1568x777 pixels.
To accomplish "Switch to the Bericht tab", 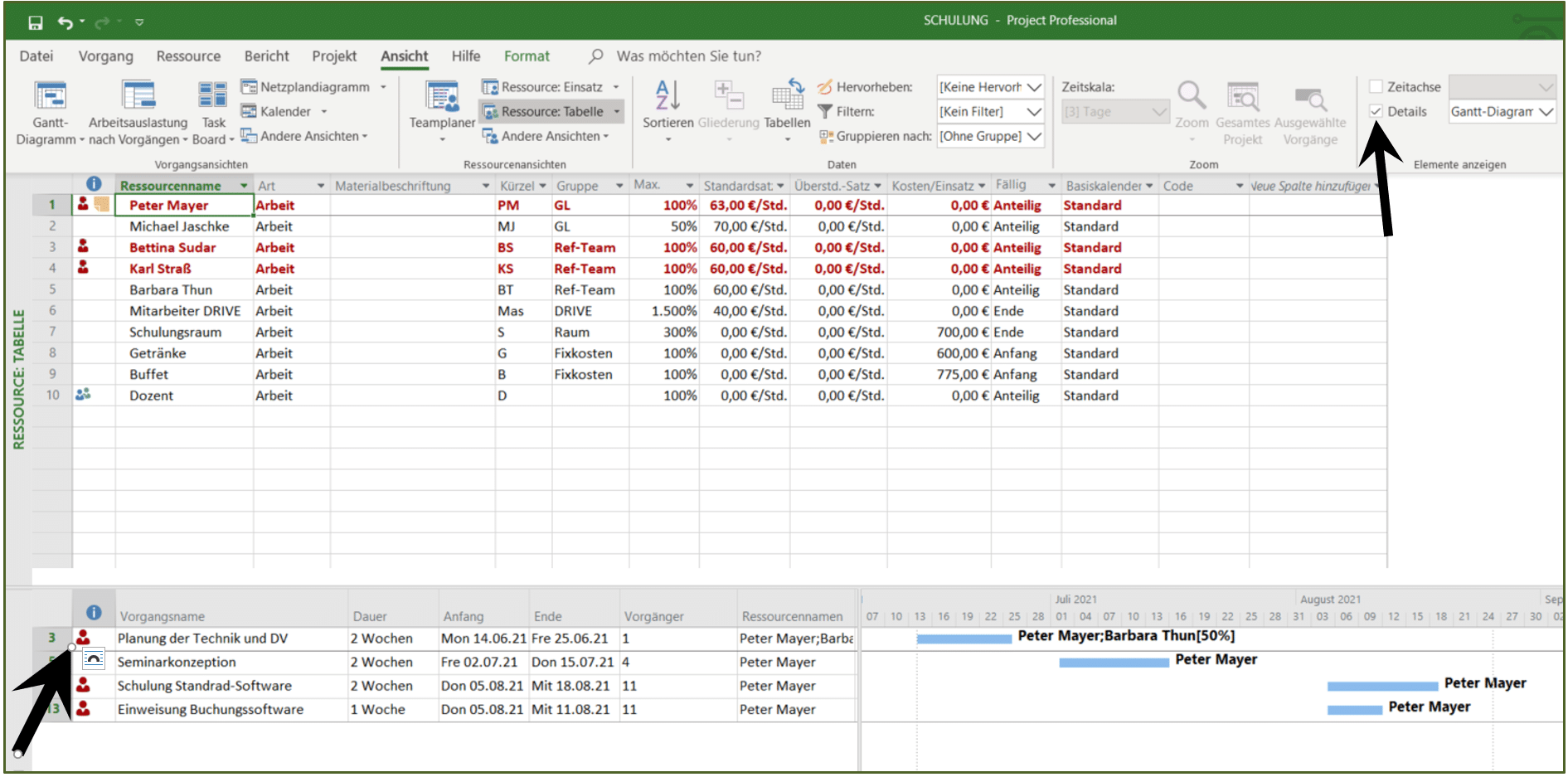I will [x=266, y=56].
